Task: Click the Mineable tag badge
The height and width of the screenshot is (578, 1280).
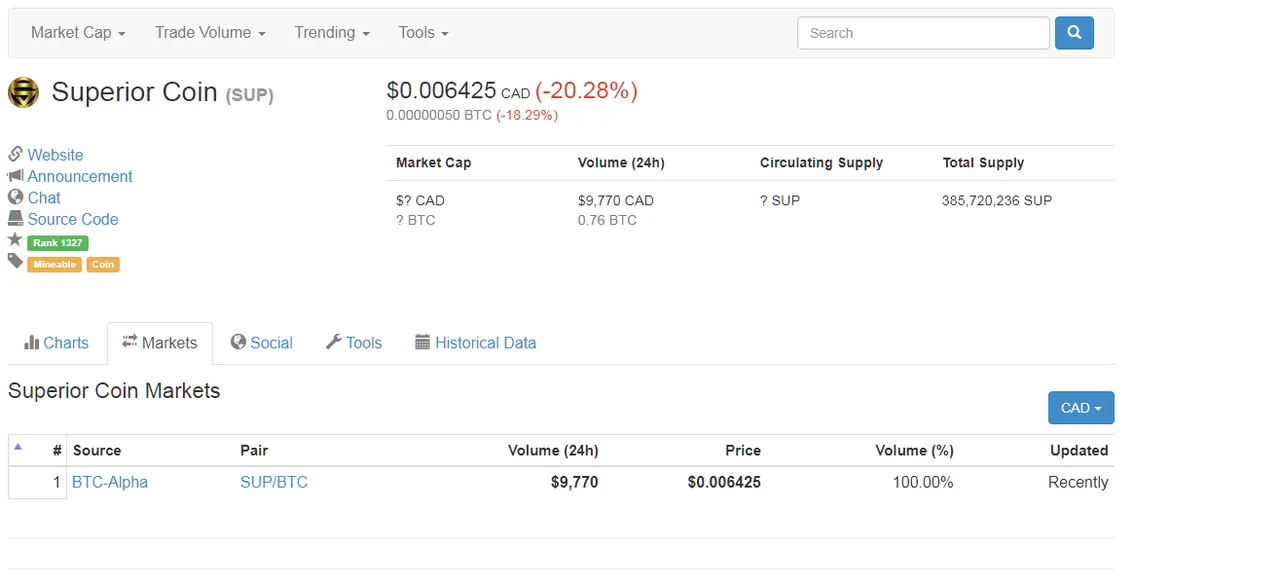Action: coord(55,265)
